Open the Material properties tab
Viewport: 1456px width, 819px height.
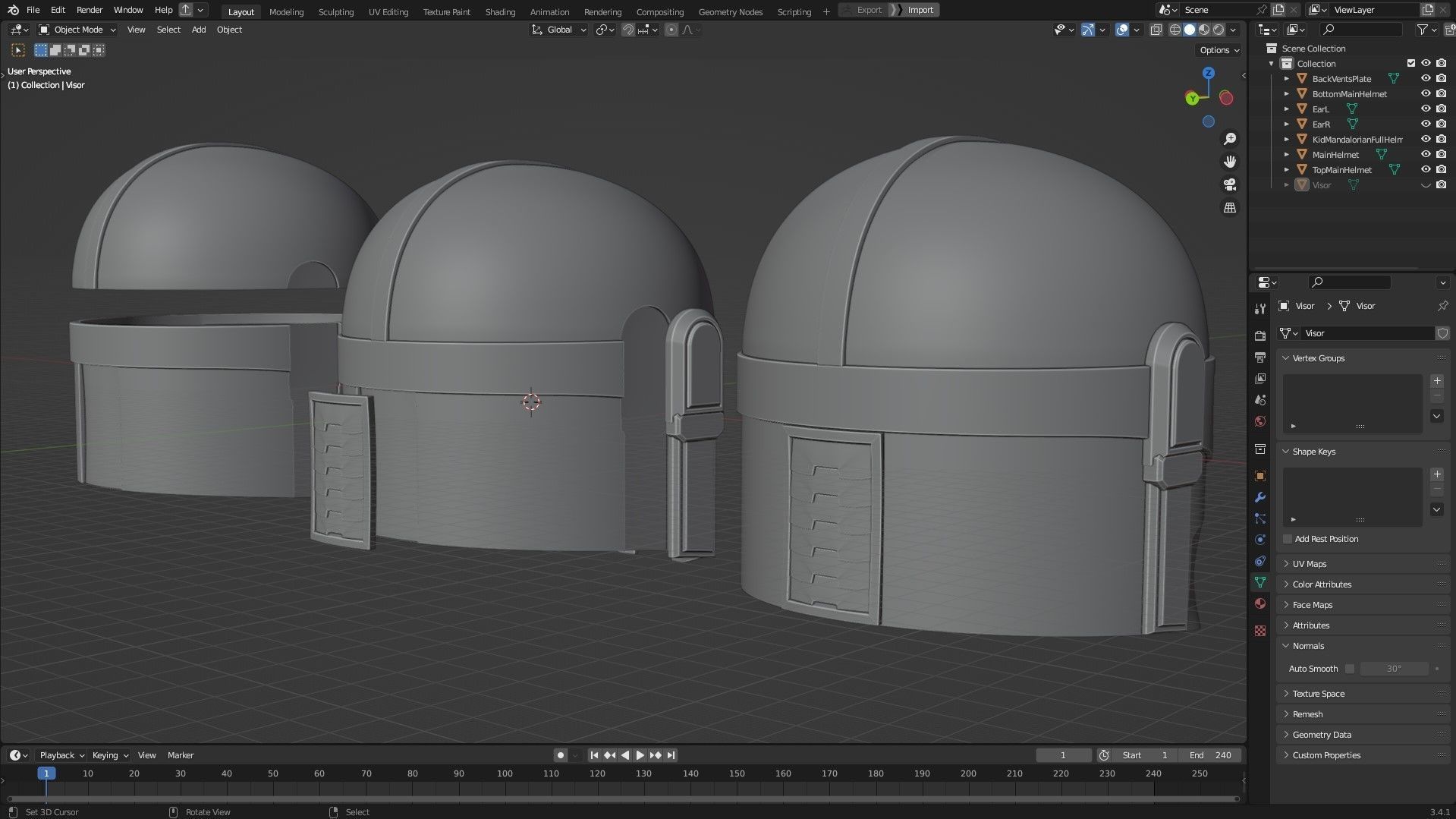1260,603
